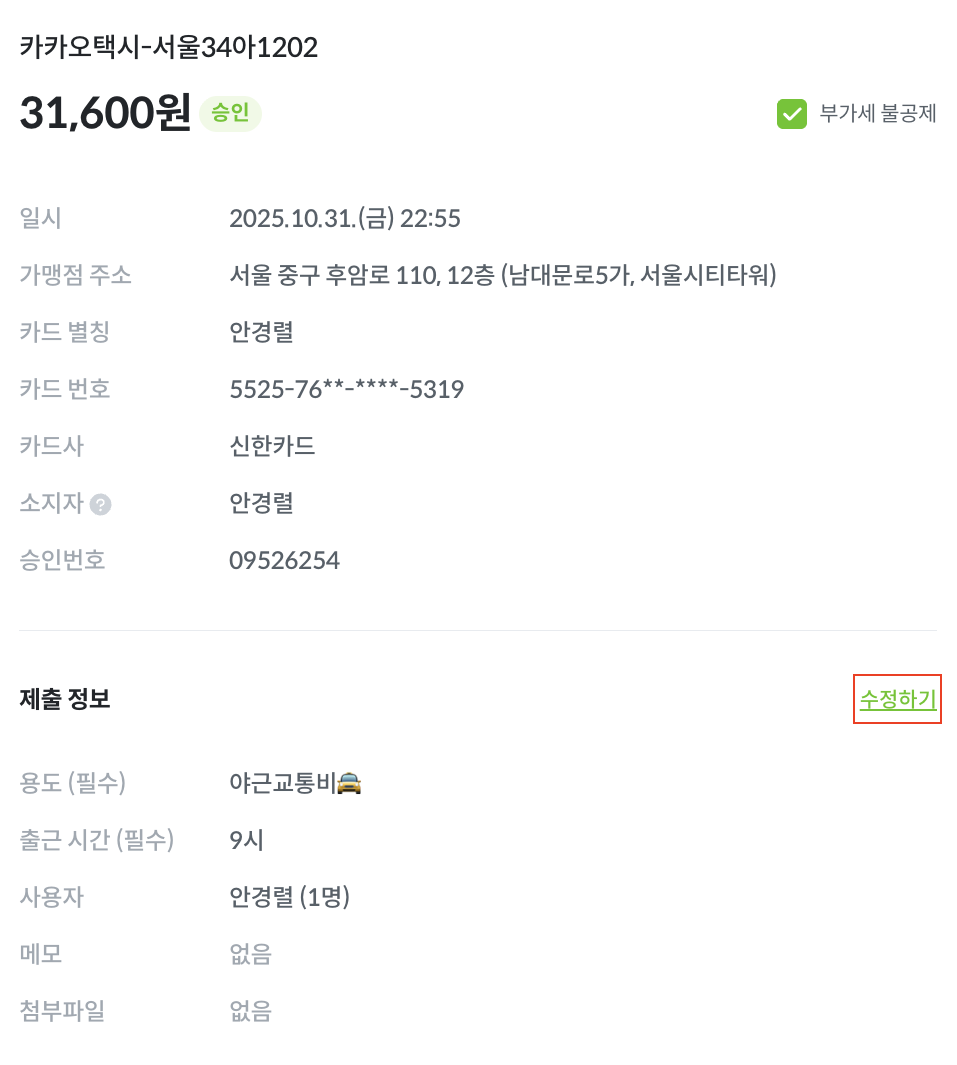The width and height of the screenshot is (957, 1065).
Task: Click the 카카오택시-서울34아1202 merchant title
Action: [168, 47]
